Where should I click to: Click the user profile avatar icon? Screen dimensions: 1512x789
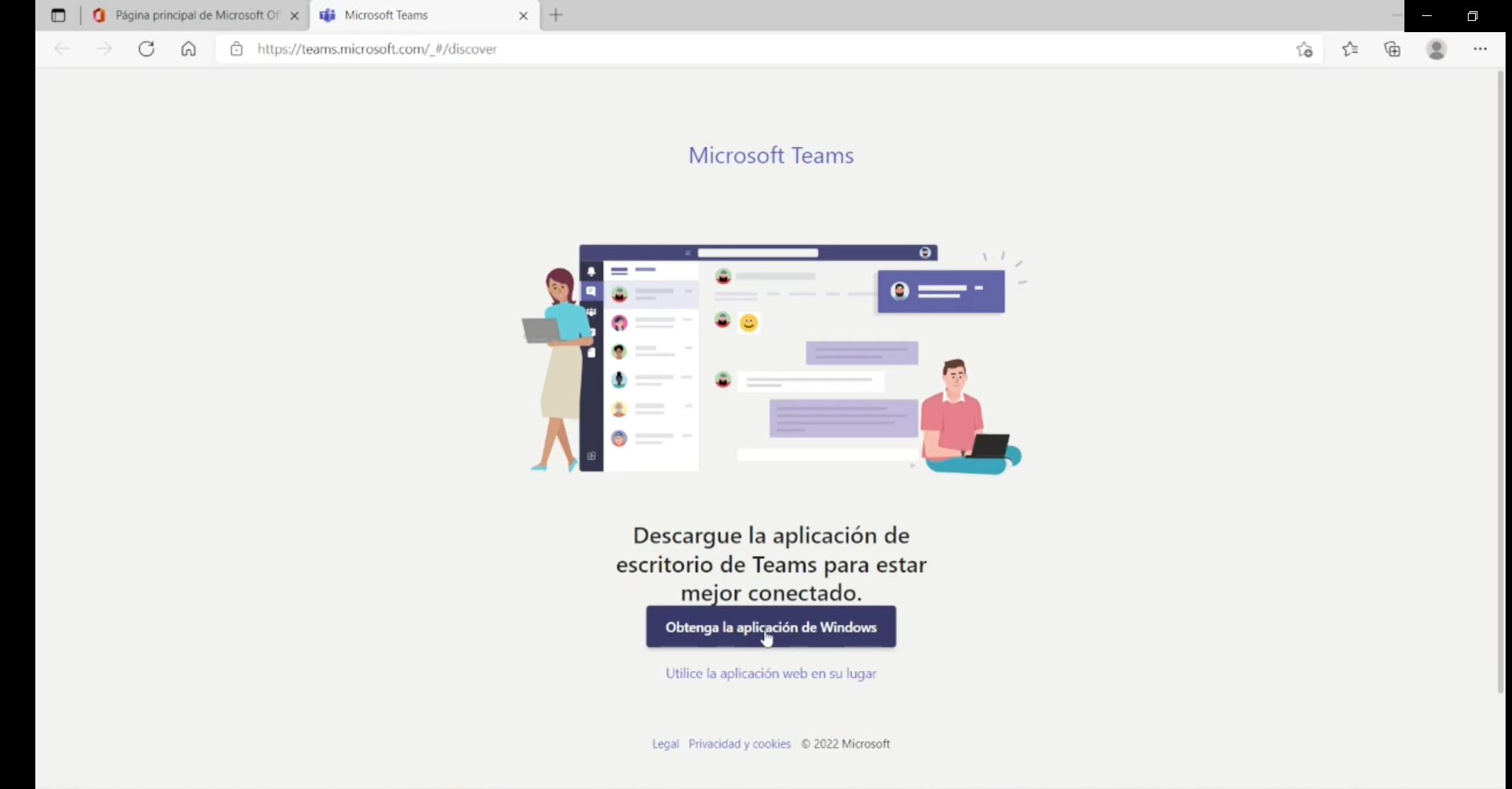[x=1437, y=49]
